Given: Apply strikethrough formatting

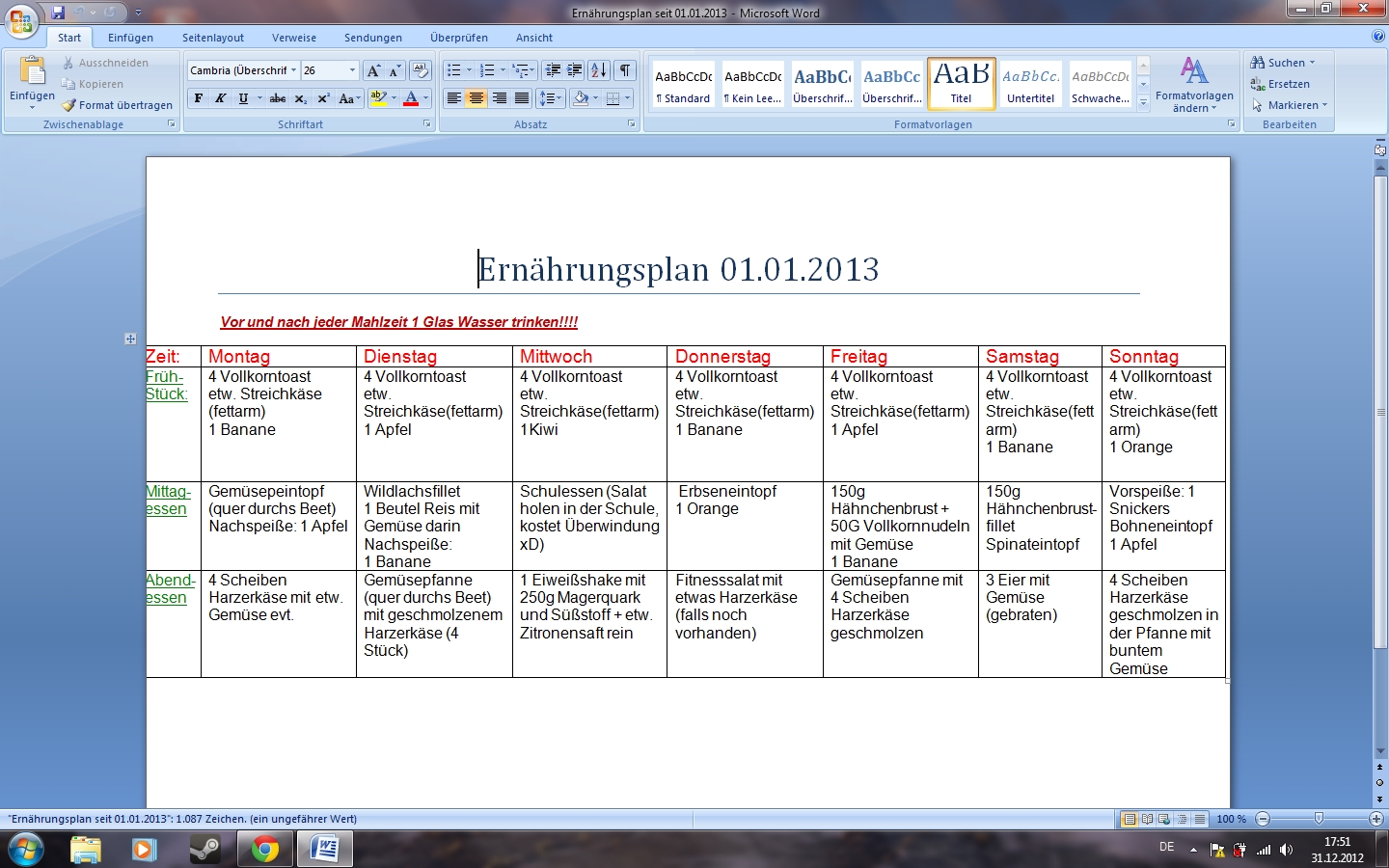Looking at the screenshot, I should tap(278, 98).
